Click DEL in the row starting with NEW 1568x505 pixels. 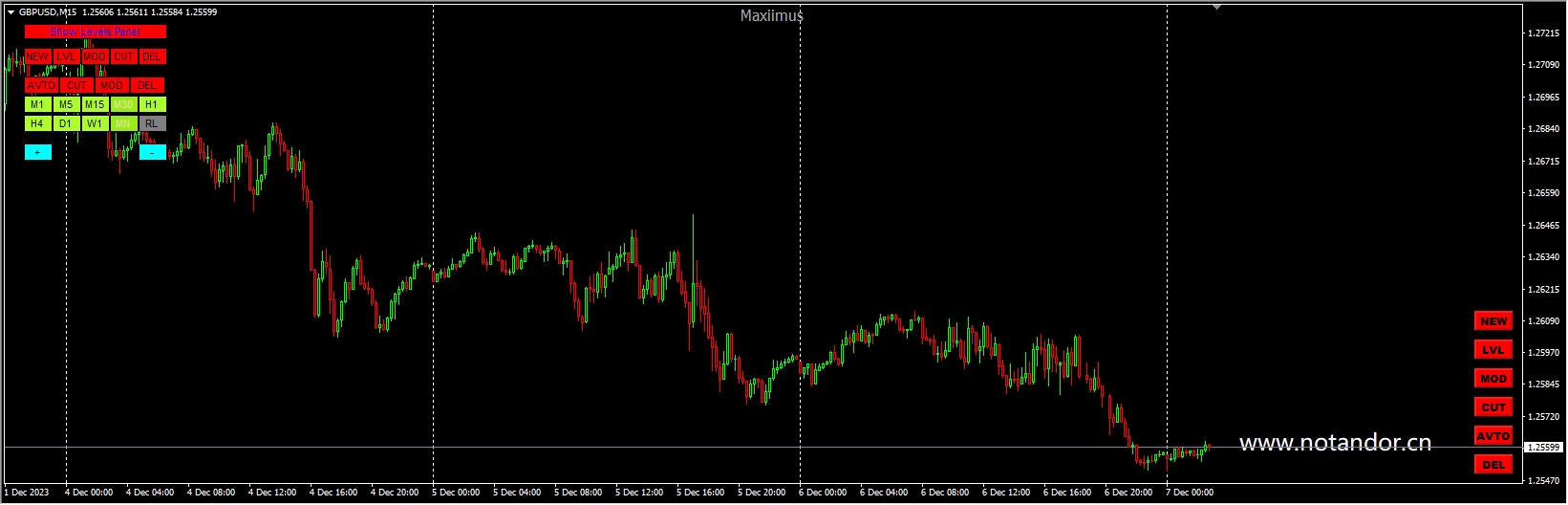152,56
